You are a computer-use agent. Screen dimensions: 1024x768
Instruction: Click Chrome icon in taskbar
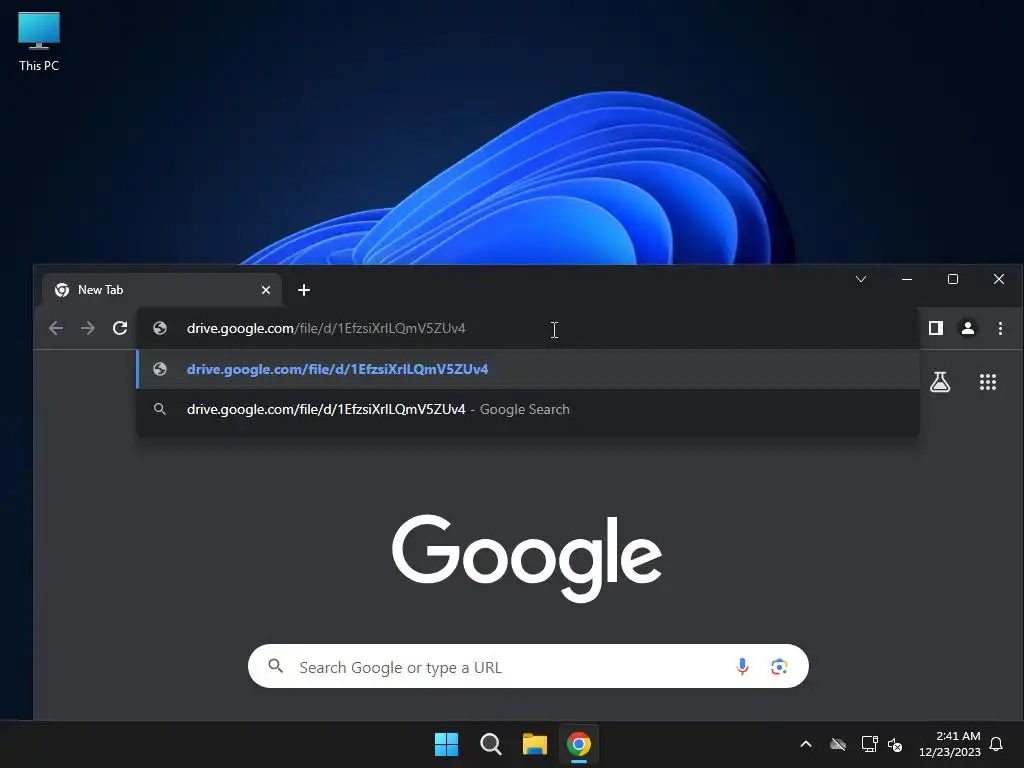point(579,744)
